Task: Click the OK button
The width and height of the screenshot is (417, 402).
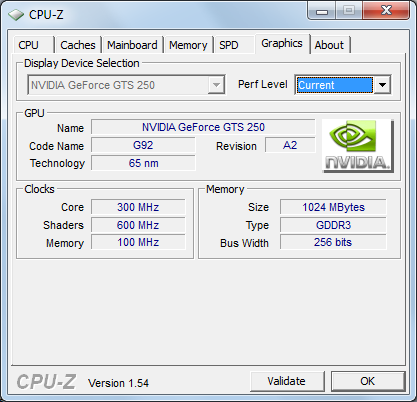Action: pos(368,381)
